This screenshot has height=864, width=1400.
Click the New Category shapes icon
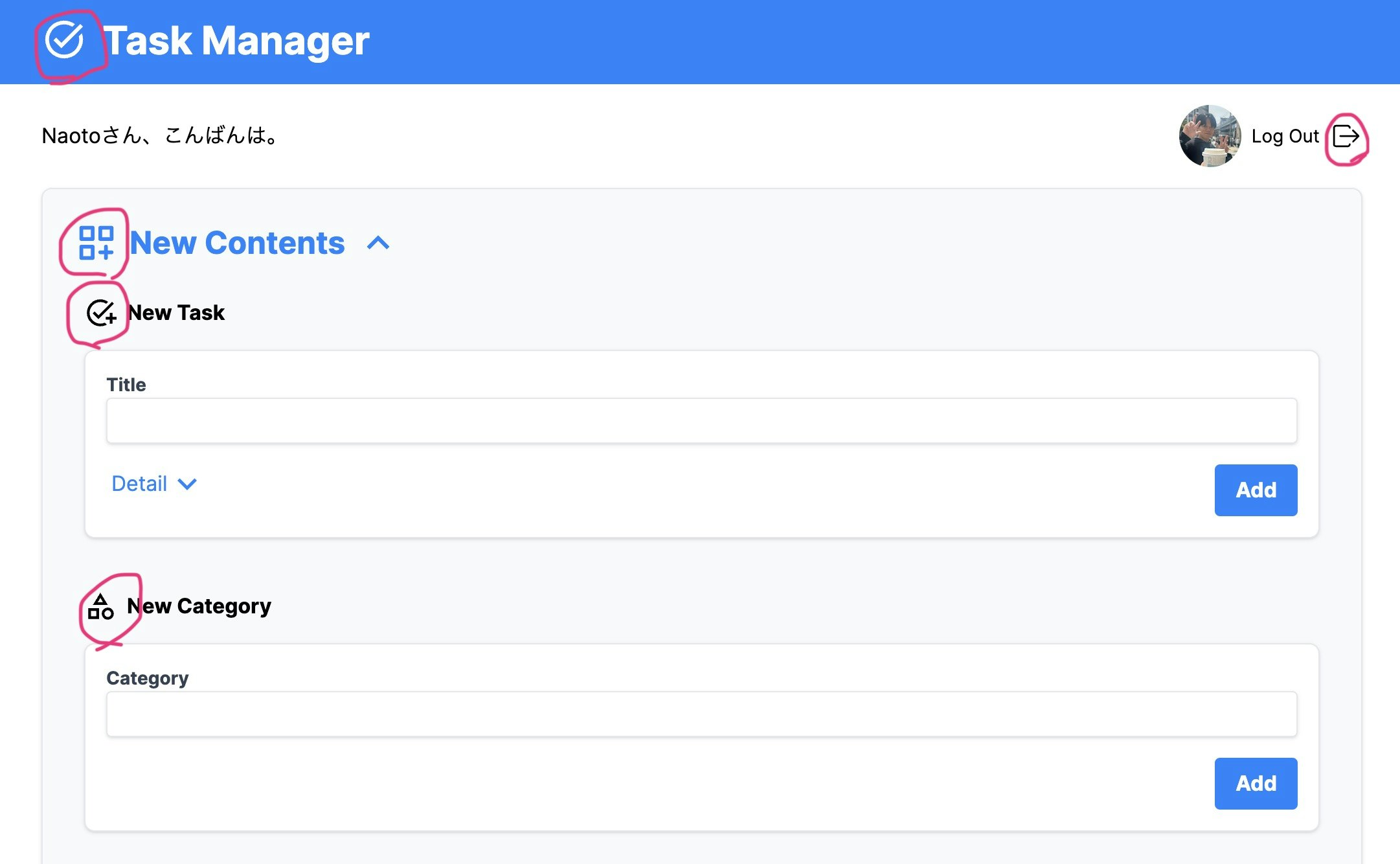100,607
